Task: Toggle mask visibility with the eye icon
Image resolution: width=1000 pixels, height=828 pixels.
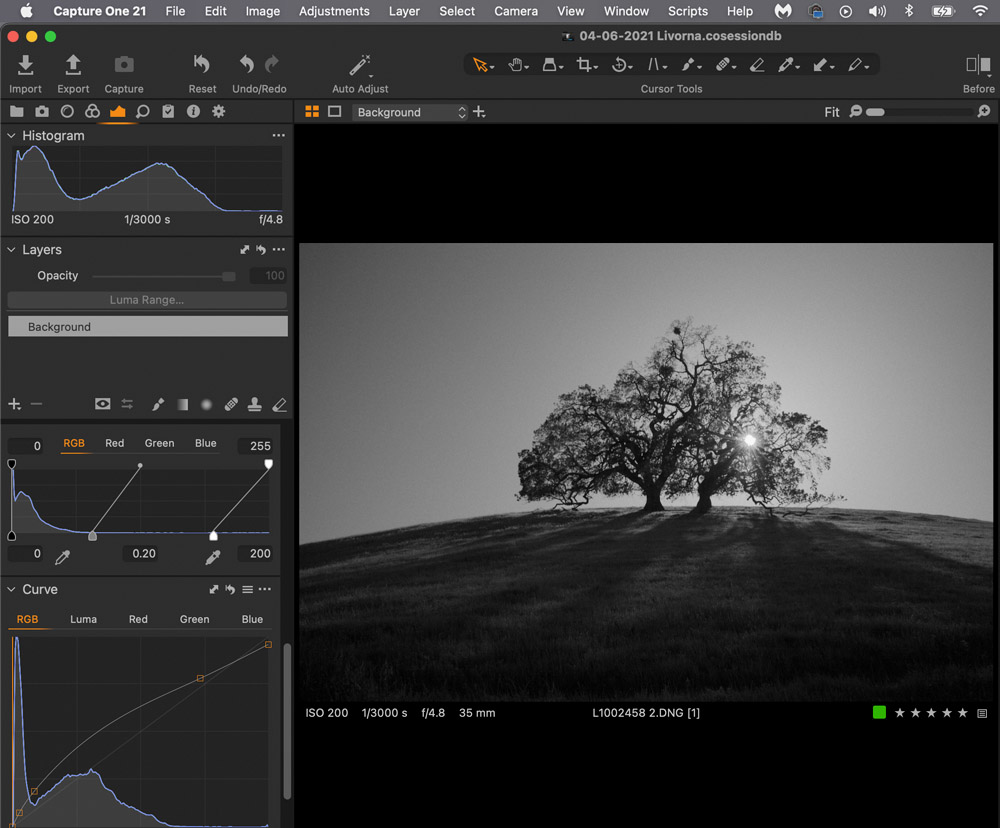Action: click(x=102, y=404)
